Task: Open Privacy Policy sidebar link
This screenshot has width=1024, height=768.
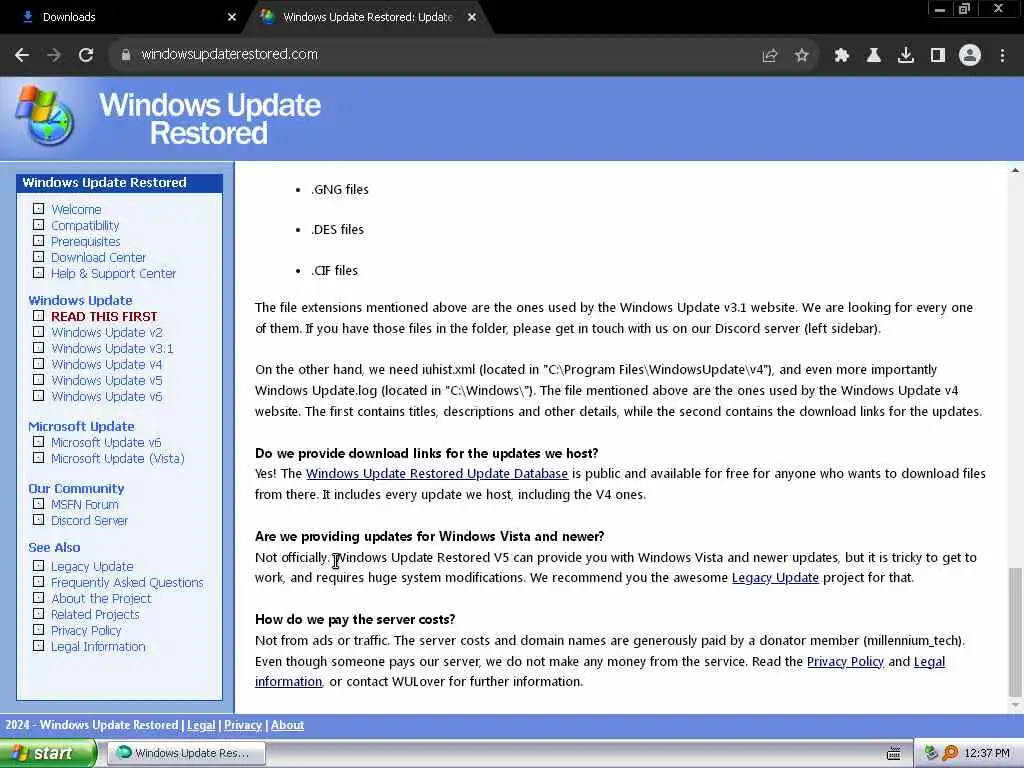Action: (86, 631)
